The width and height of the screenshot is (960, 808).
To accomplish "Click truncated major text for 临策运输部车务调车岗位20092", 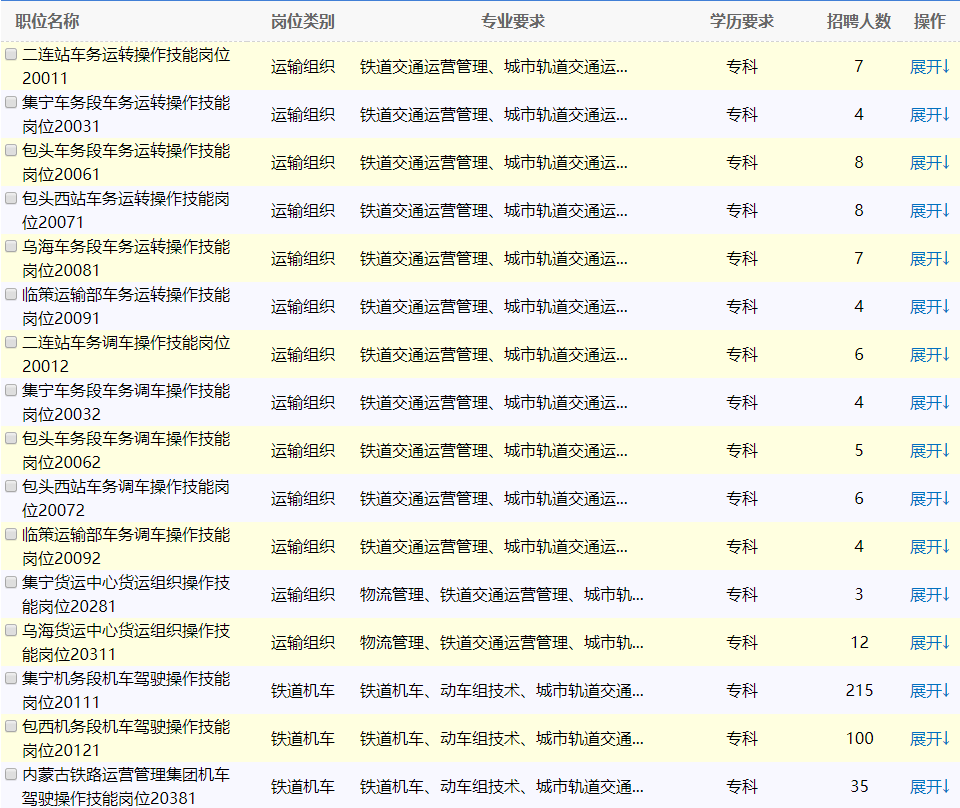I will [x=494, y=547].
